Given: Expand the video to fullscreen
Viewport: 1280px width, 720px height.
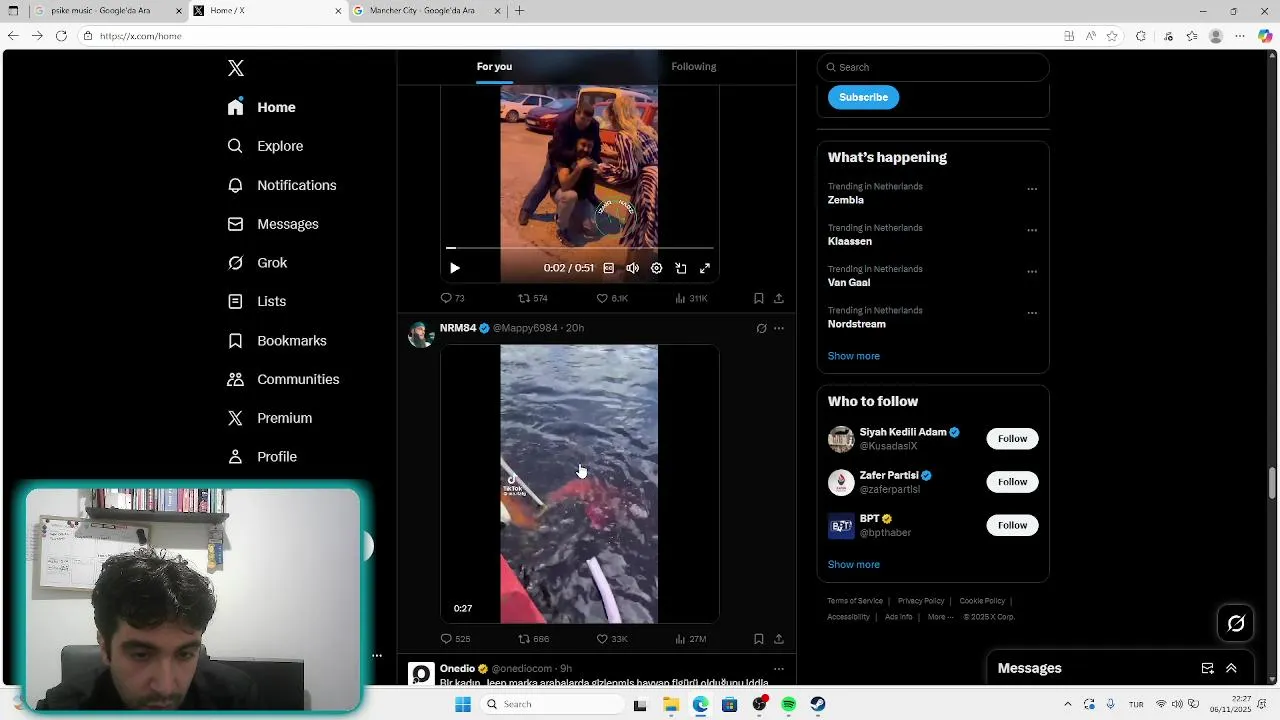Looking at the screenshot, I should point(705,268).
